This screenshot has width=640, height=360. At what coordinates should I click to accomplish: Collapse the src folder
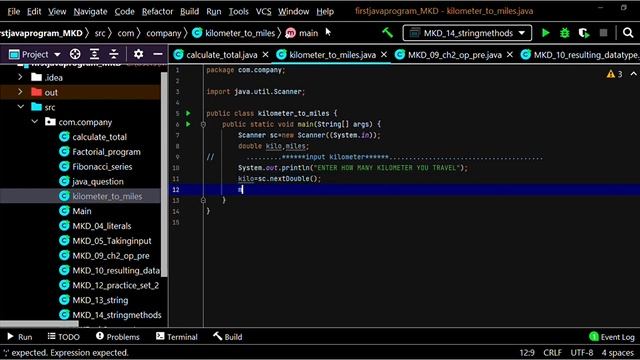click(x=20, y=107)
